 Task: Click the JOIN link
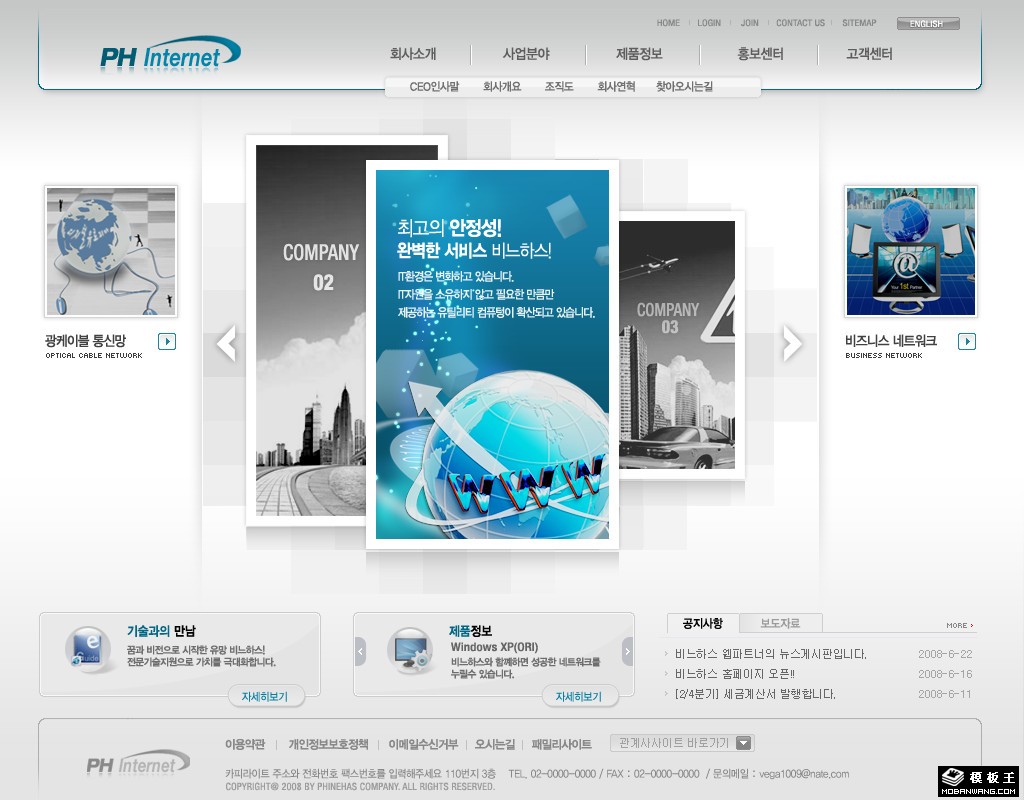point(750,23)
